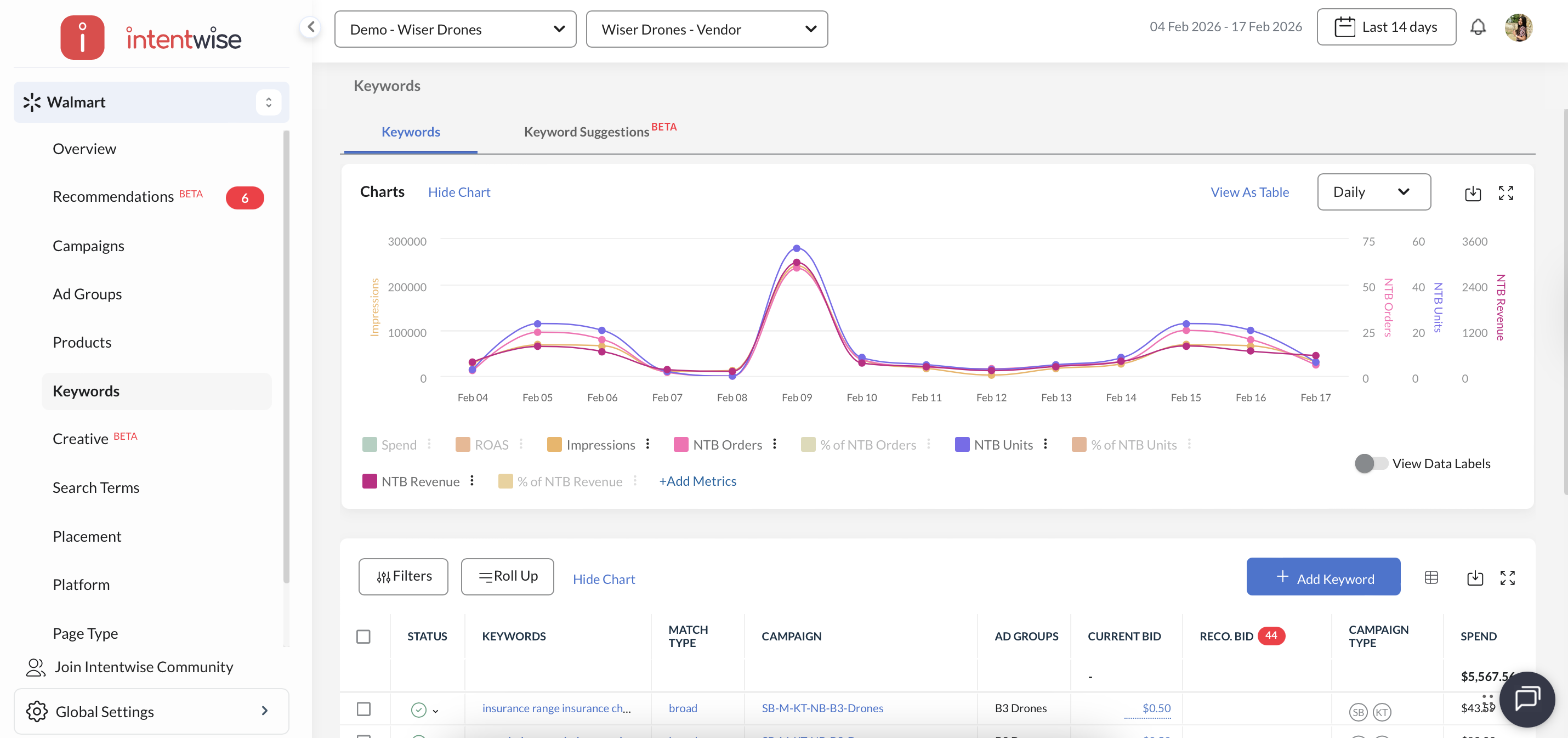Open table column settings grid icon
The width and height of the screenshot is (1568, 738).
click(x=1431, y=577)
